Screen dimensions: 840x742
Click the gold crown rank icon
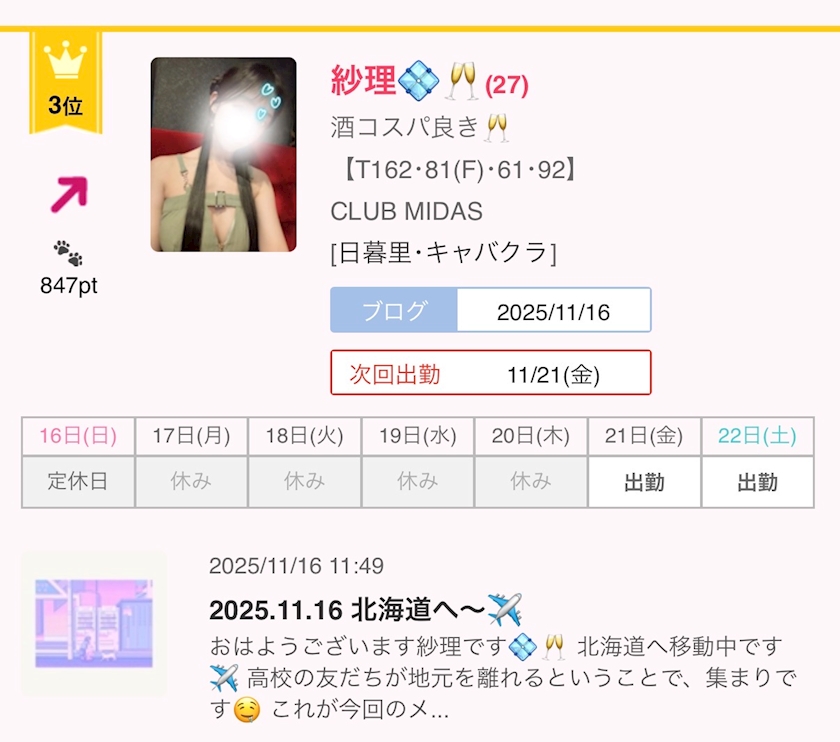coord(65,61)
